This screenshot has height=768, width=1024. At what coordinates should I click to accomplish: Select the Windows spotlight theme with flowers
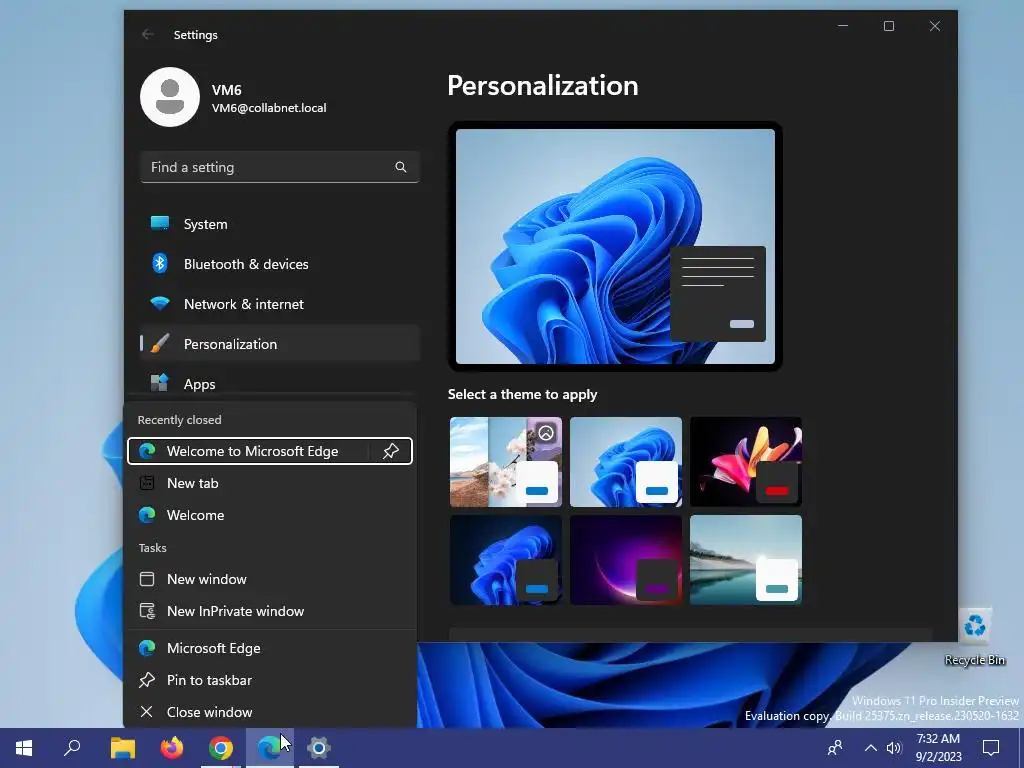pyautogui.click(x=505, y=462)
